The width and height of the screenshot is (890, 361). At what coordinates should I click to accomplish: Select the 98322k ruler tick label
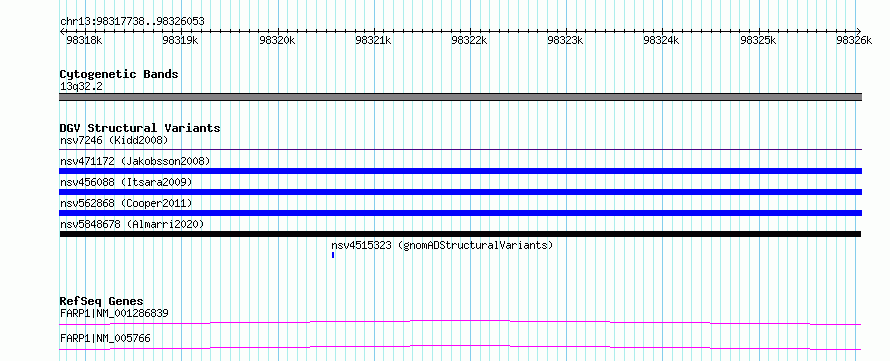[469, 40]
